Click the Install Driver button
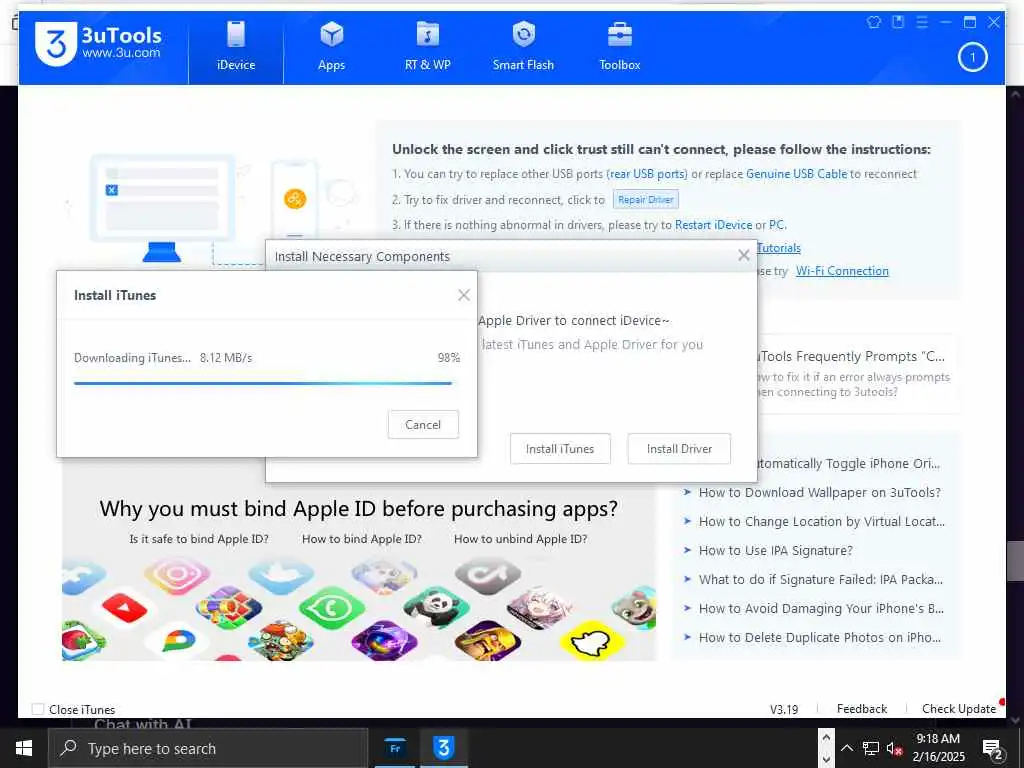The image size is (1024, 768). (679, 449)
